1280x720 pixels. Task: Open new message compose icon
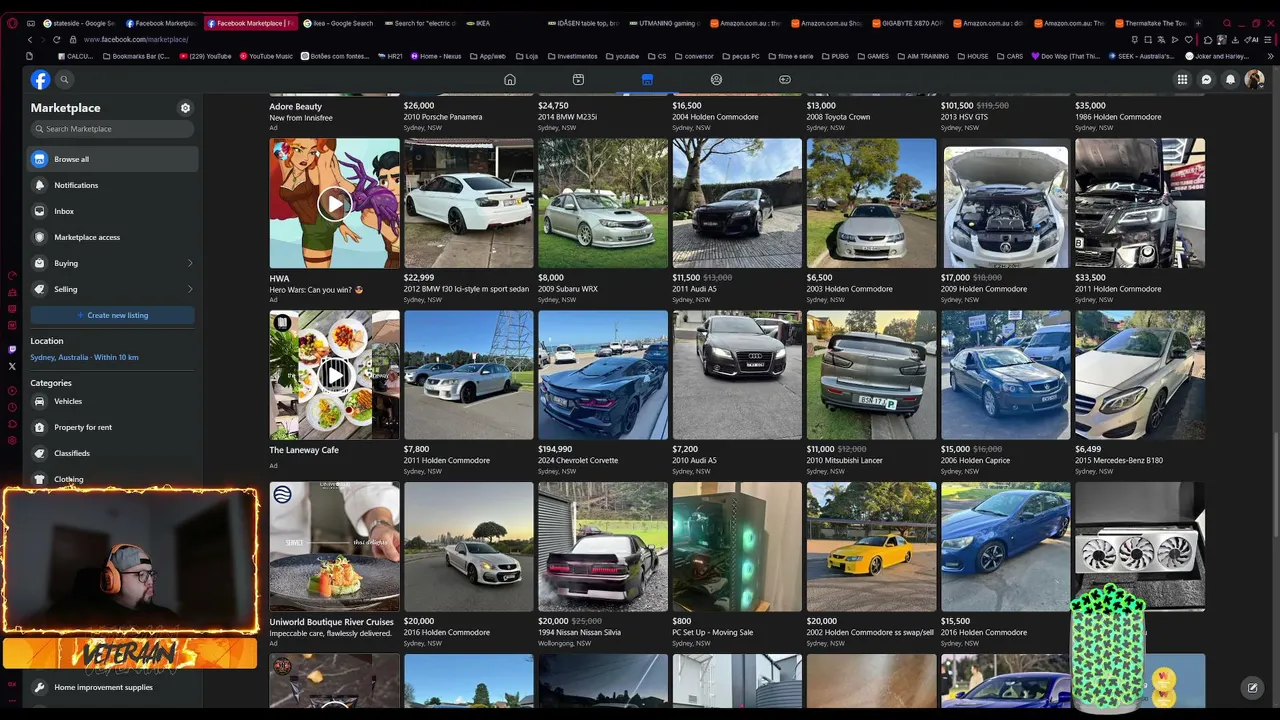(x=1252, y=687)
